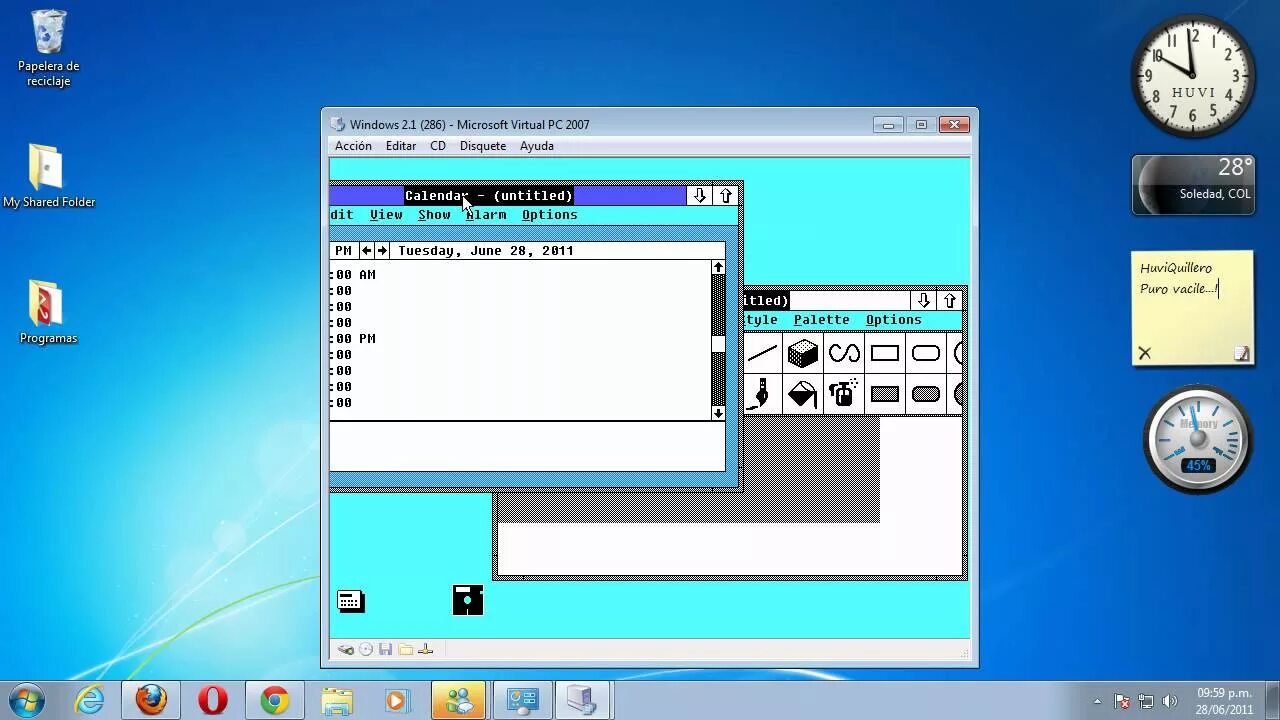Screen dimensions: 1280x720
Task: Click Calendar scrollbar down arrow
Action: pyautogui.click(x=718, y=413)
